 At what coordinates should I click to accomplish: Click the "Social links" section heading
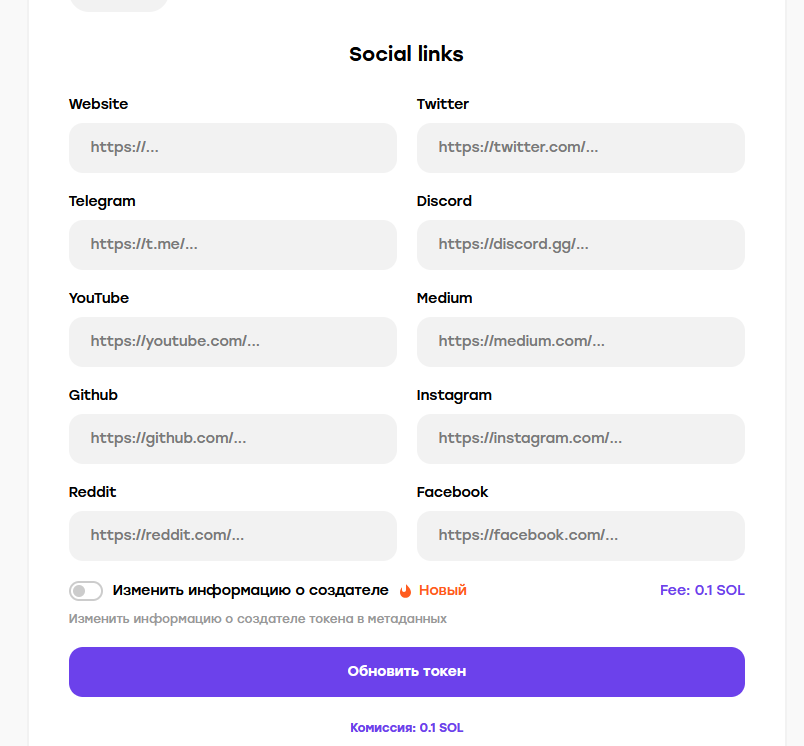point(406,54)
